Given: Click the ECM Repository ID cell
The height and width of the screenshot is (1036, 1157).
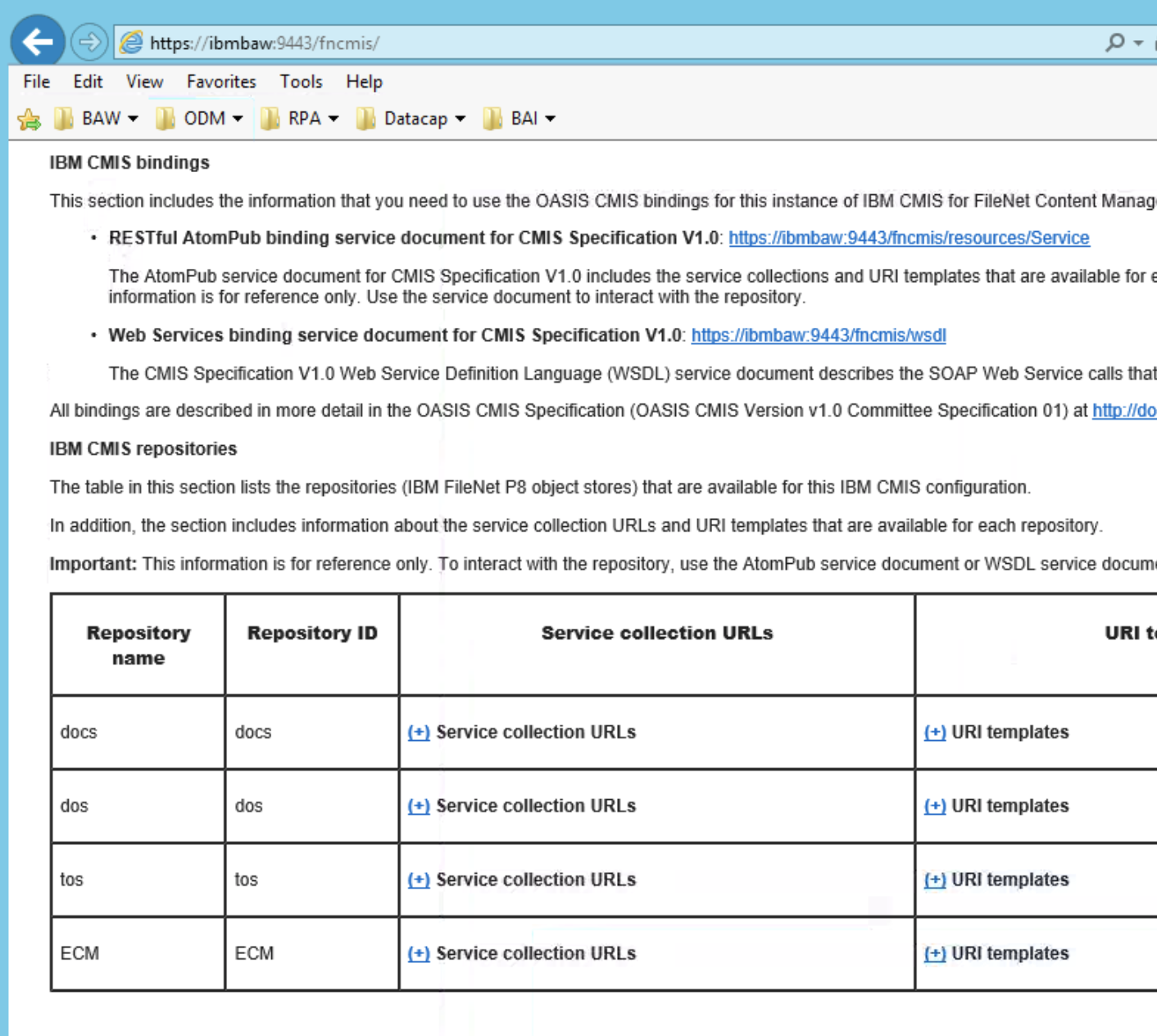Looking at the screenshot, I should pos(312,953).
